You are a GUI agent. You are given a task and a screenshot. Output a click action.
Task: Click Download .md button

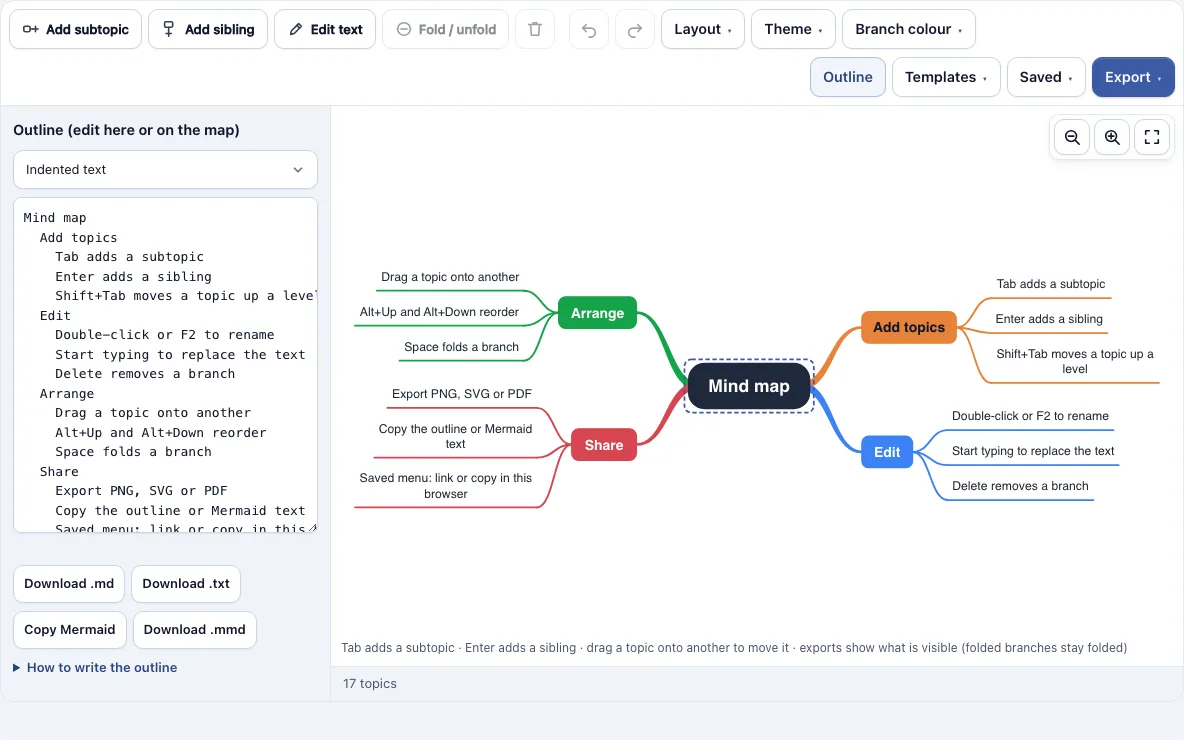click(69, 584)
